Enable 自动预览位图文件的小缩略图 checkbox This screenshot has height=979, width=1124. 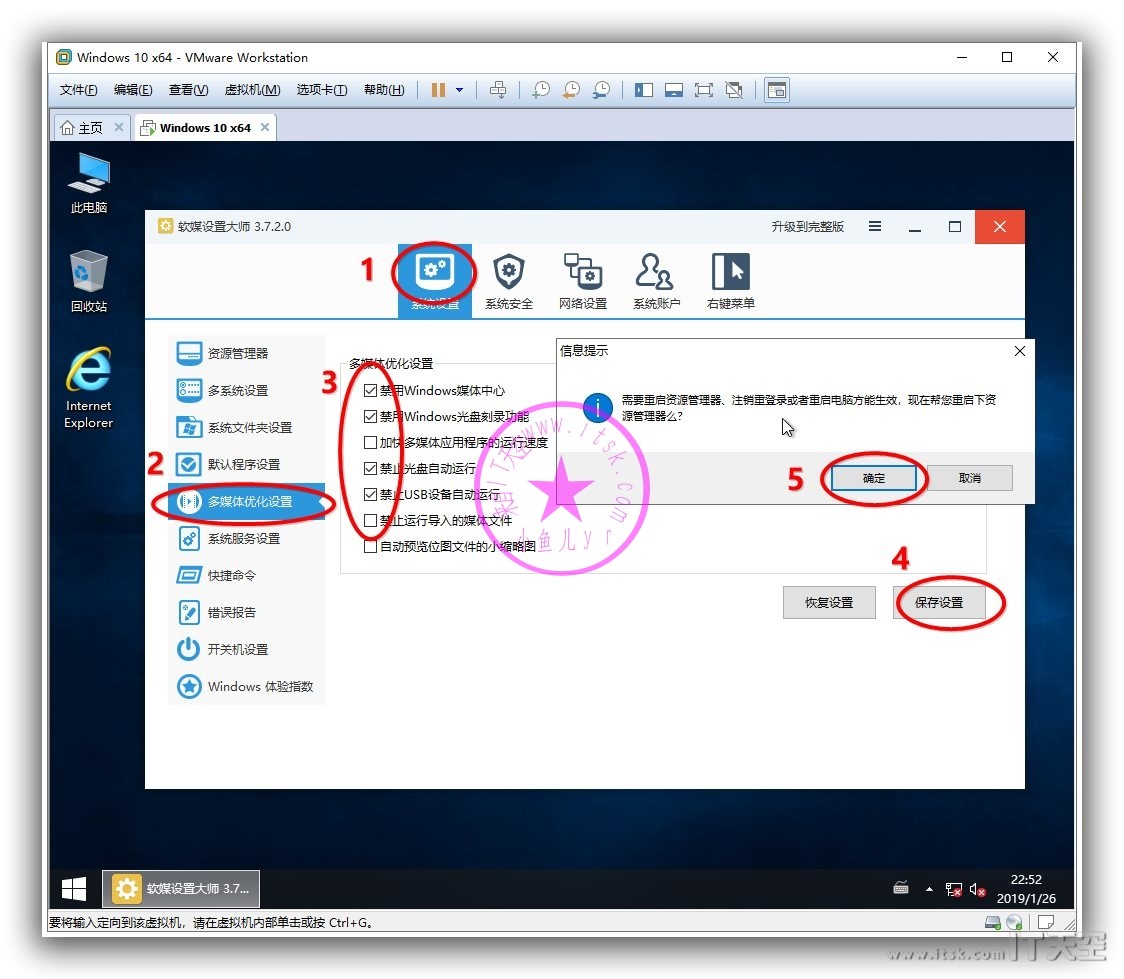[x=371, y=547]
